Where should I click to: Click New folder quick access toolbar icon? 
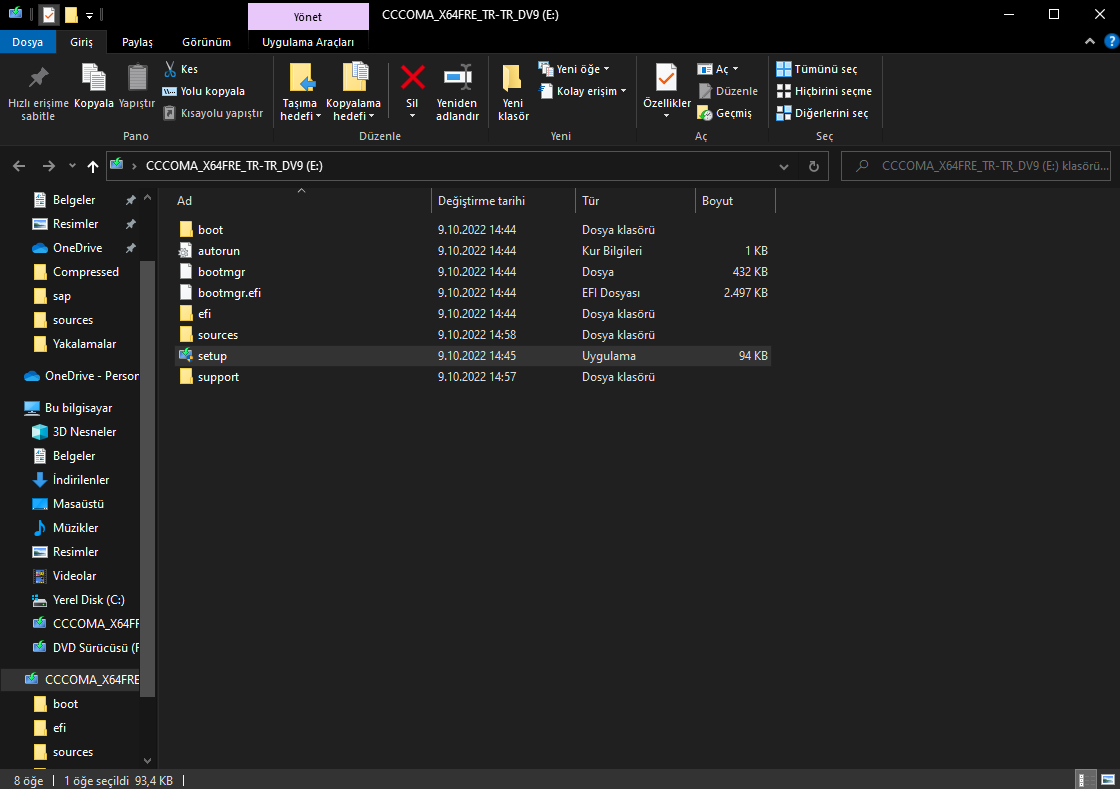(x=71, y=14)
